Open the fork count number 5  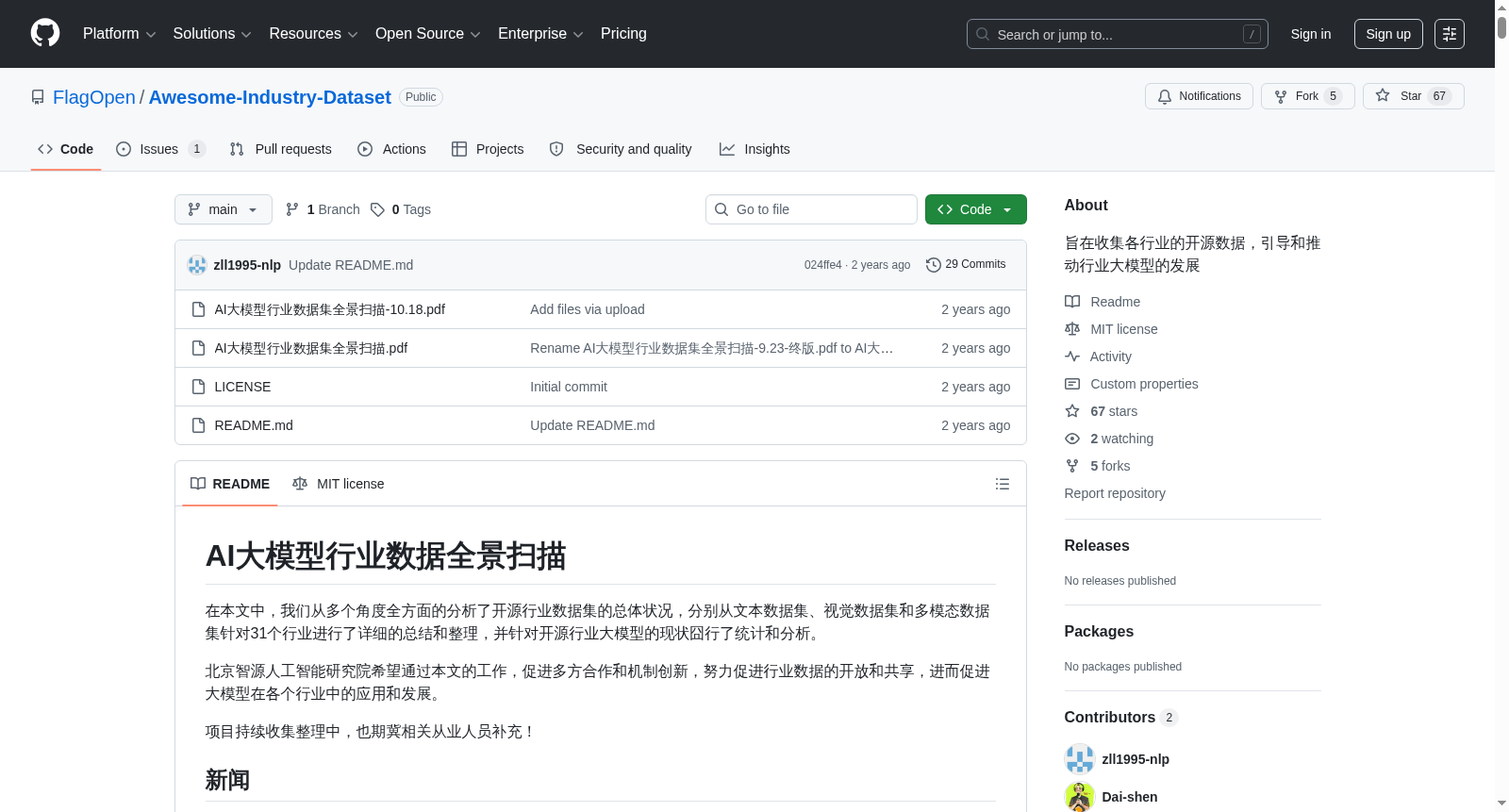(1333, 96)
